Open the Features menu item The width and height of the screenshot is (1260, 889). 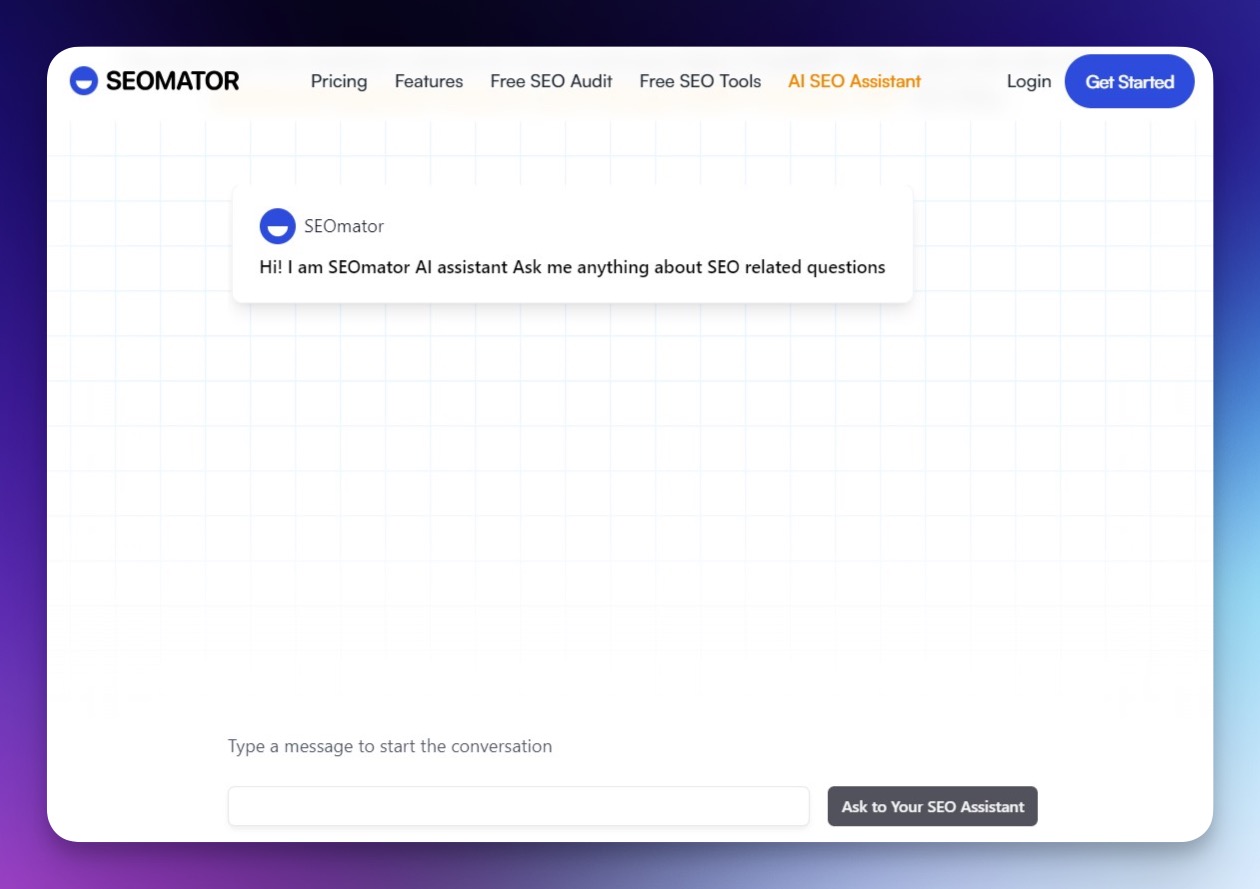(x=428, y=81)
